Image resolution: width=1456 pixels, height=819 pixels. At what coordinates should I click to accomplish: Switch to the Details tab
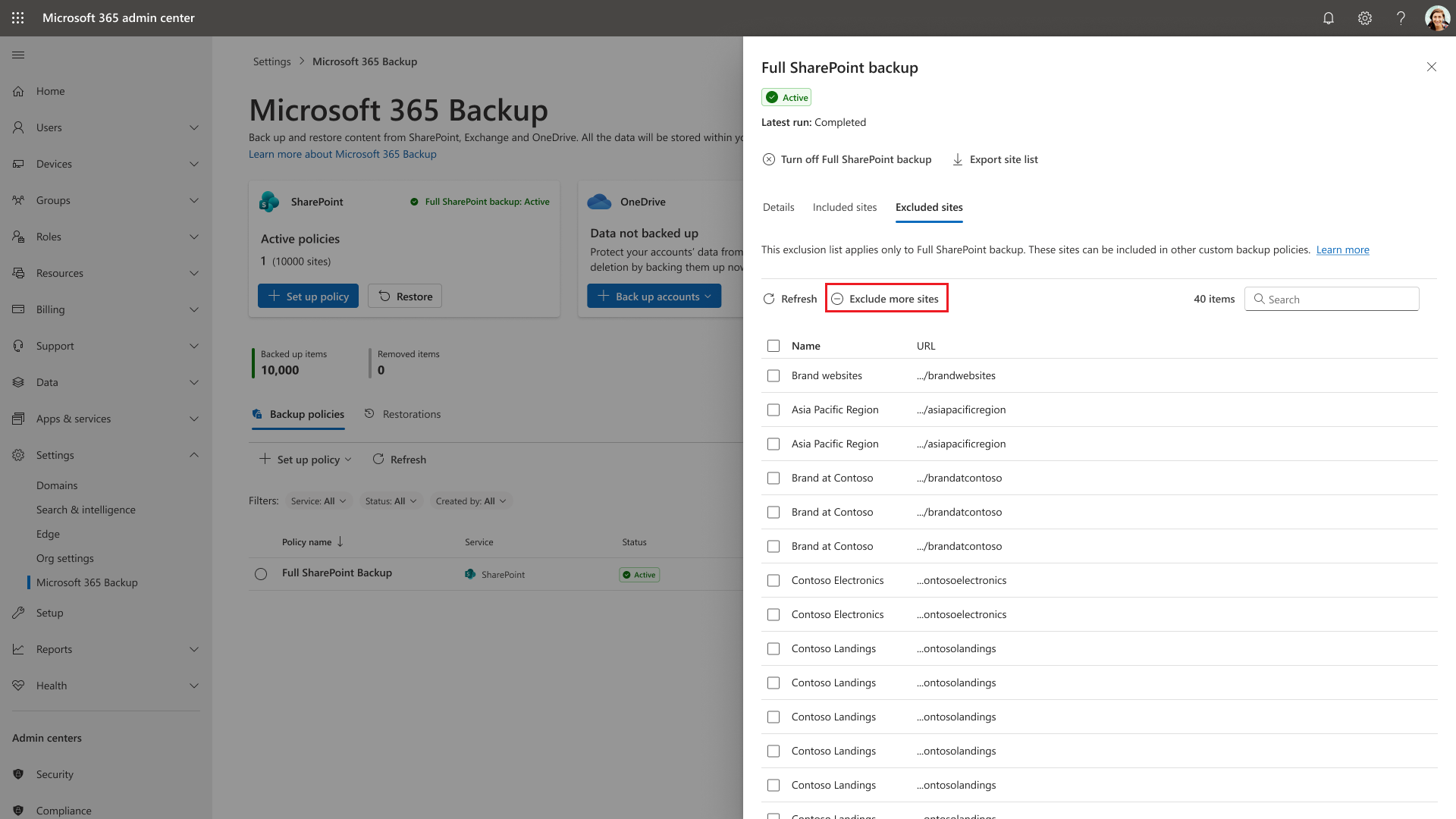[778, 207]
